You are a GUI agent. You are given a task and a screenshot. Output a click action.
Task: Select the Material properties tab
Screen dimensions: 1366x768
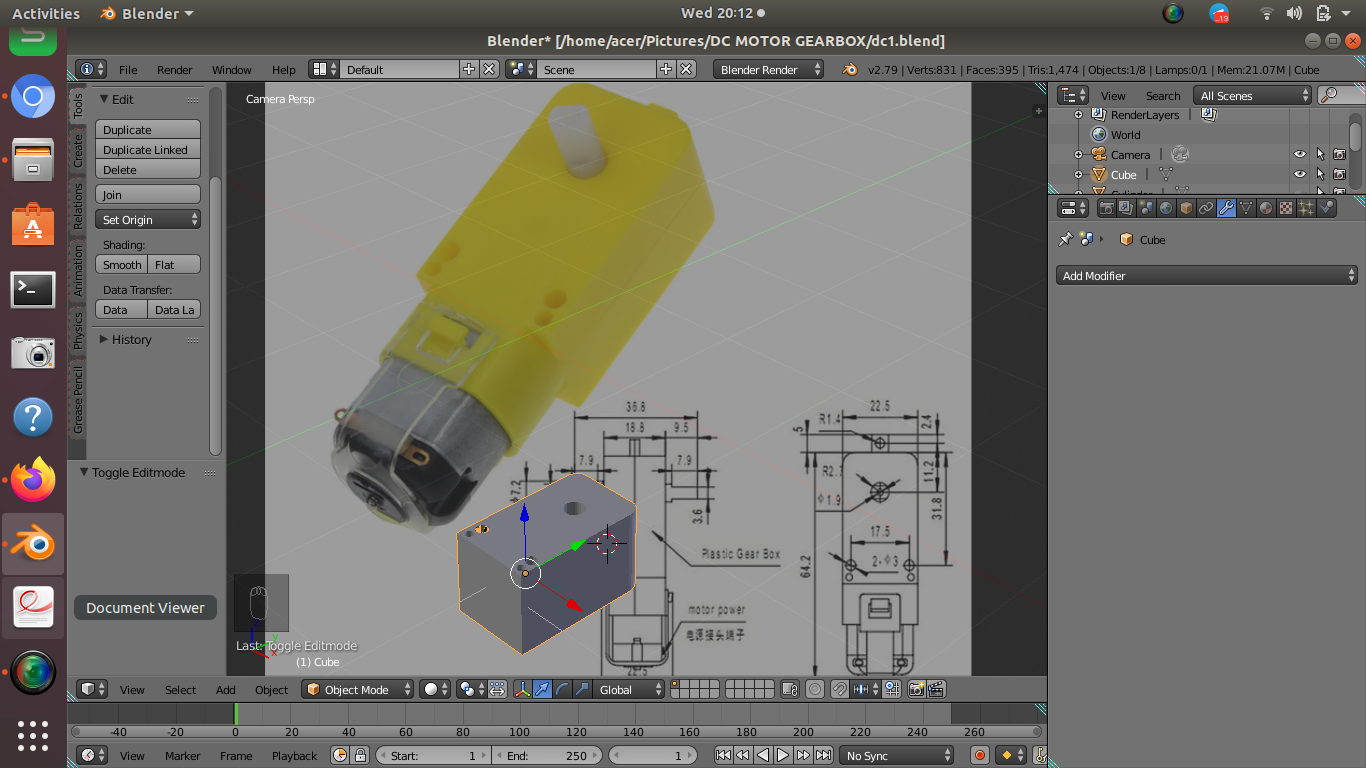[1266, 207]
